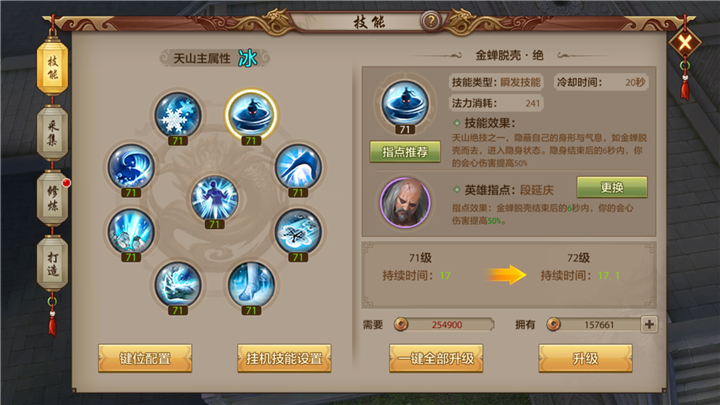Open 挂机技能设置 auto-skill settings
720x405 pixels.
(x=284, y=358)
